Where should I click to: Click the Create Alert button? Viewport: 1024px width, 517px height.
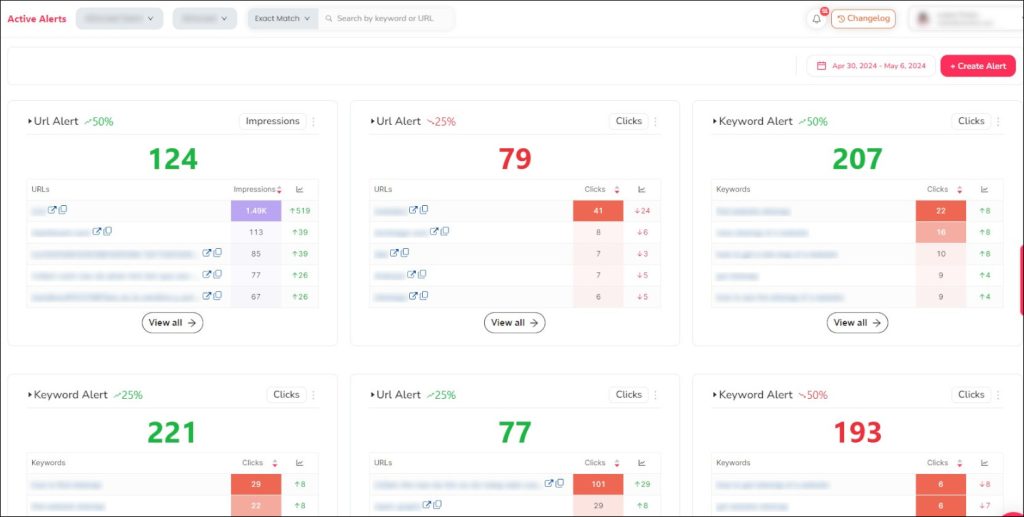978,66
